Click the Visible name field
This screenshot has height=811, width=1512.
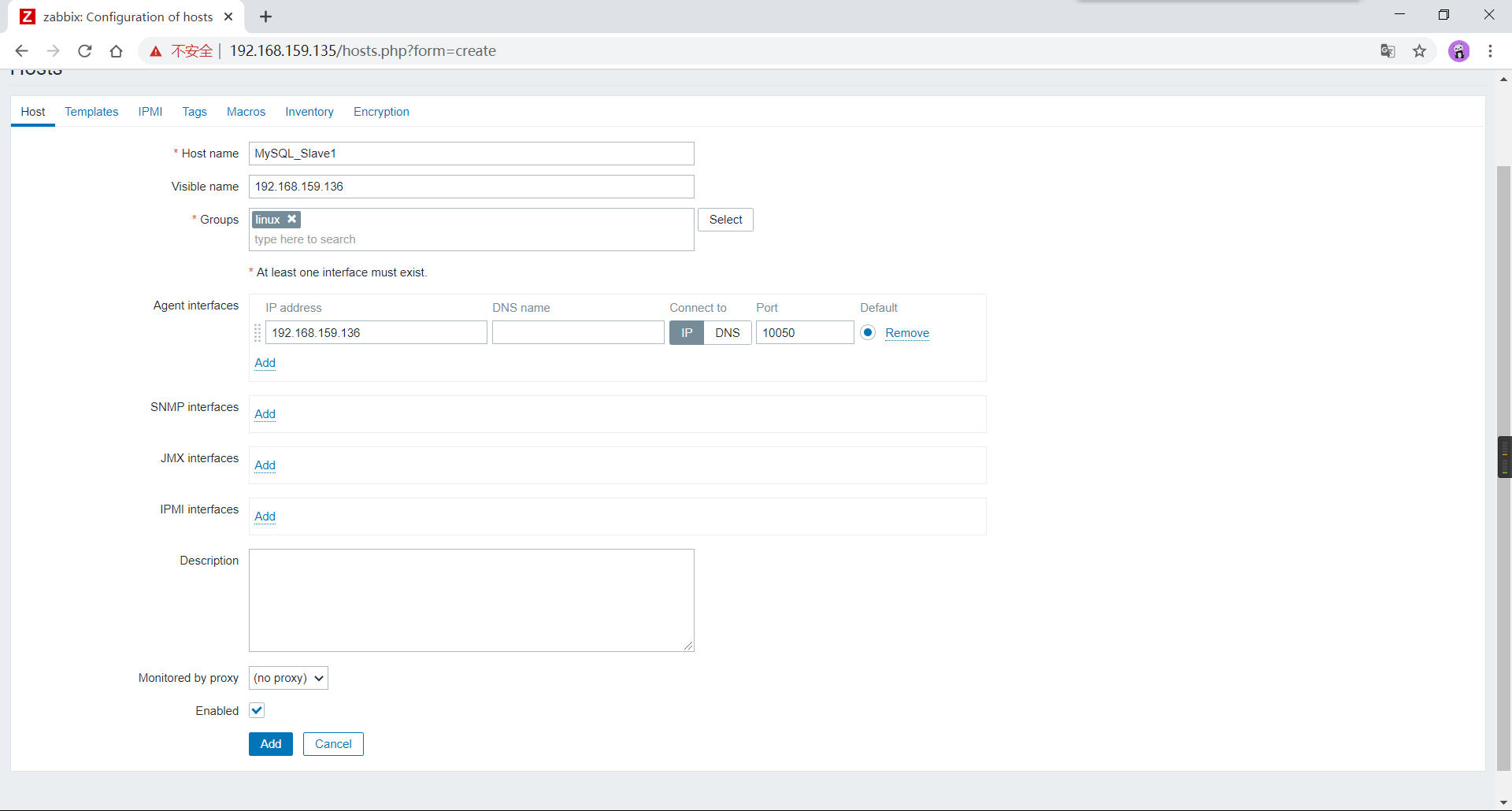point(472,187)
